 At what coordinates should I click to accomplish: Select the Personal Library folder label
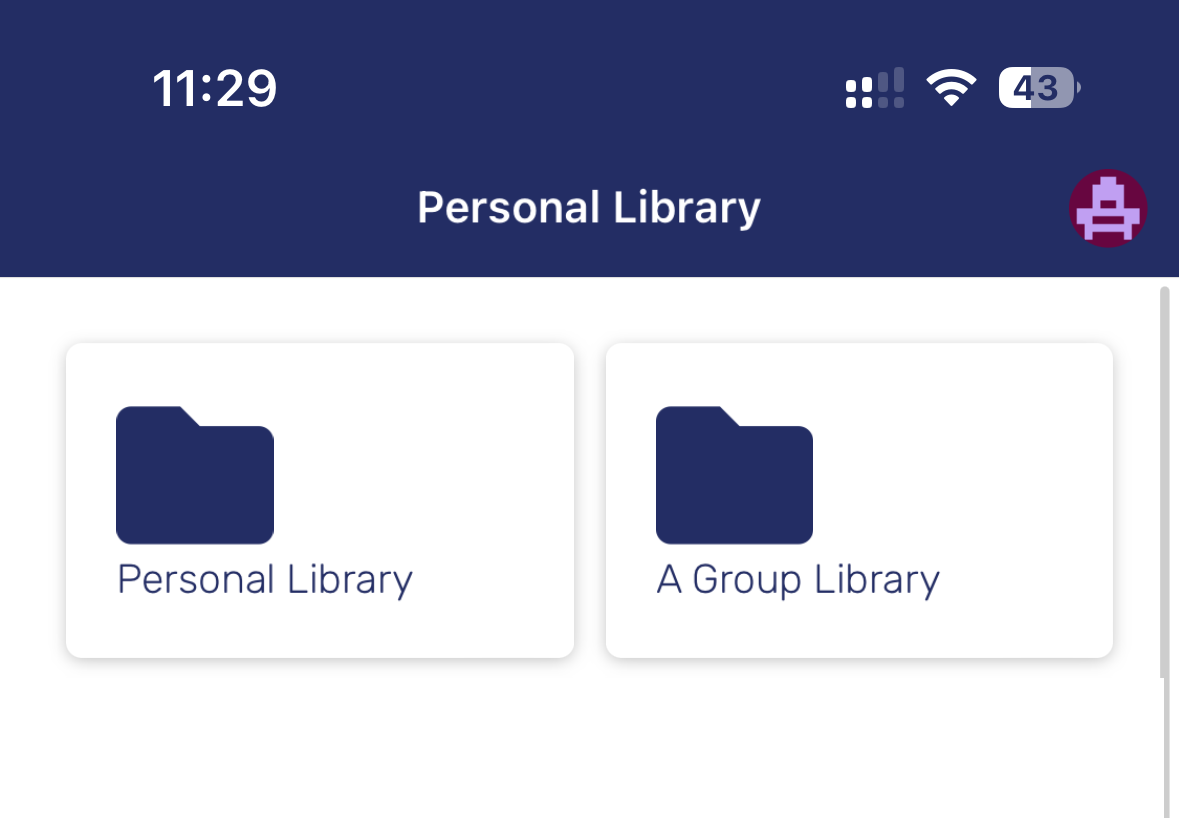[x=265, y=580]
